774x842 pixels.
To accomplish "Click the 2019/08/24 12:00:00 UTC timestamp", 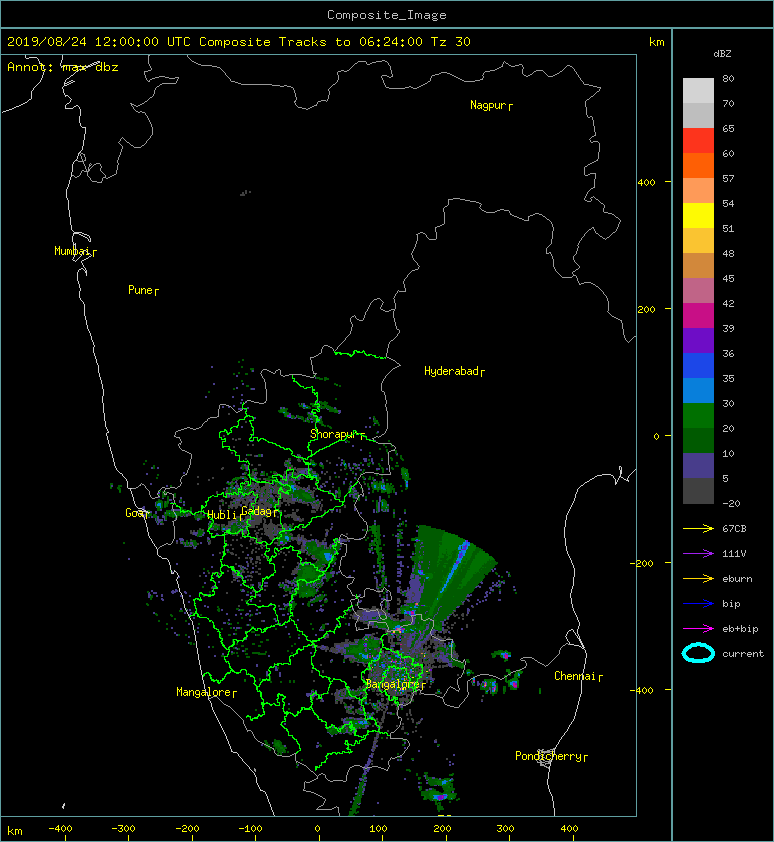I will [x=98, y=42].
